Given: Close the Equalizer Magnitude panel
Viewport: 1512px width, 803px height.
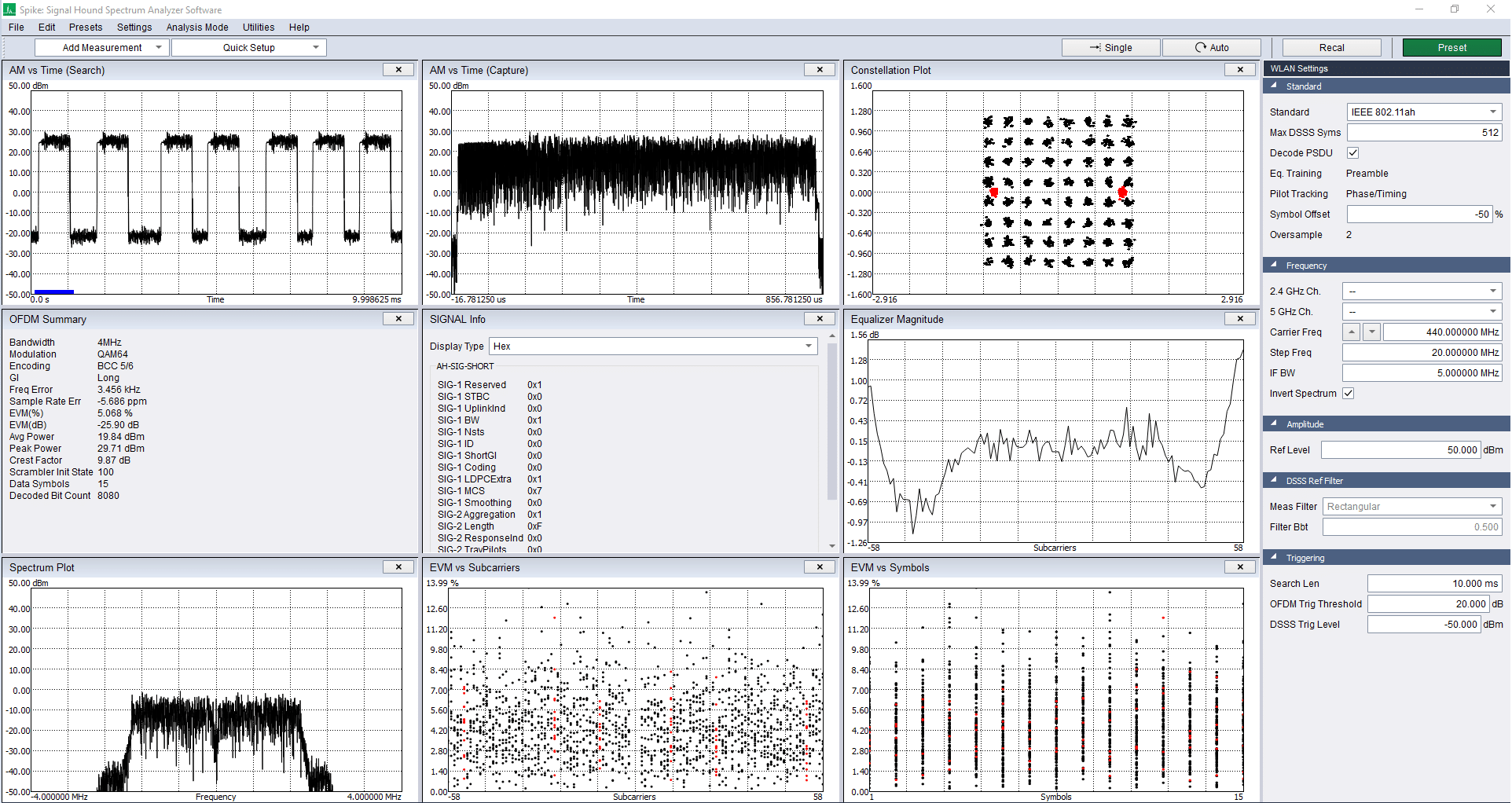Looking at the screenshot, I should (1240, 319).
